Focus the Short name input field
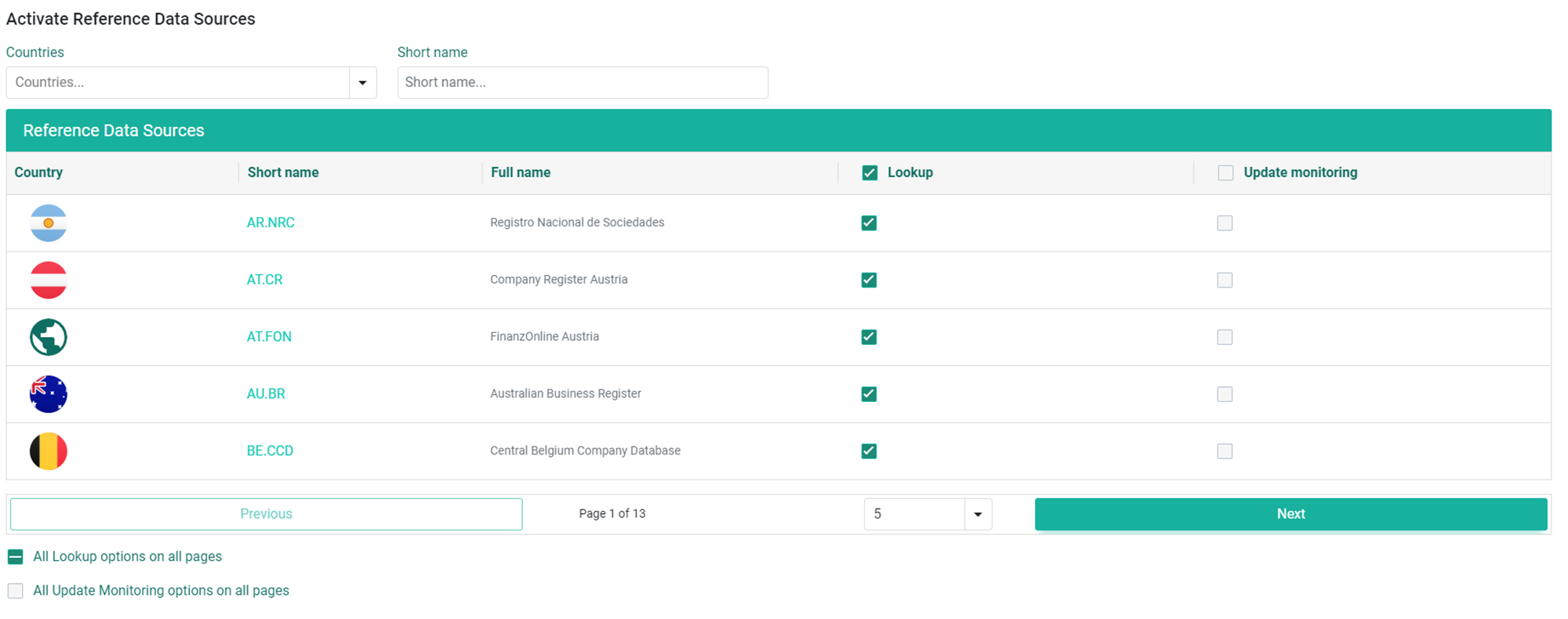 pos(583,82)
